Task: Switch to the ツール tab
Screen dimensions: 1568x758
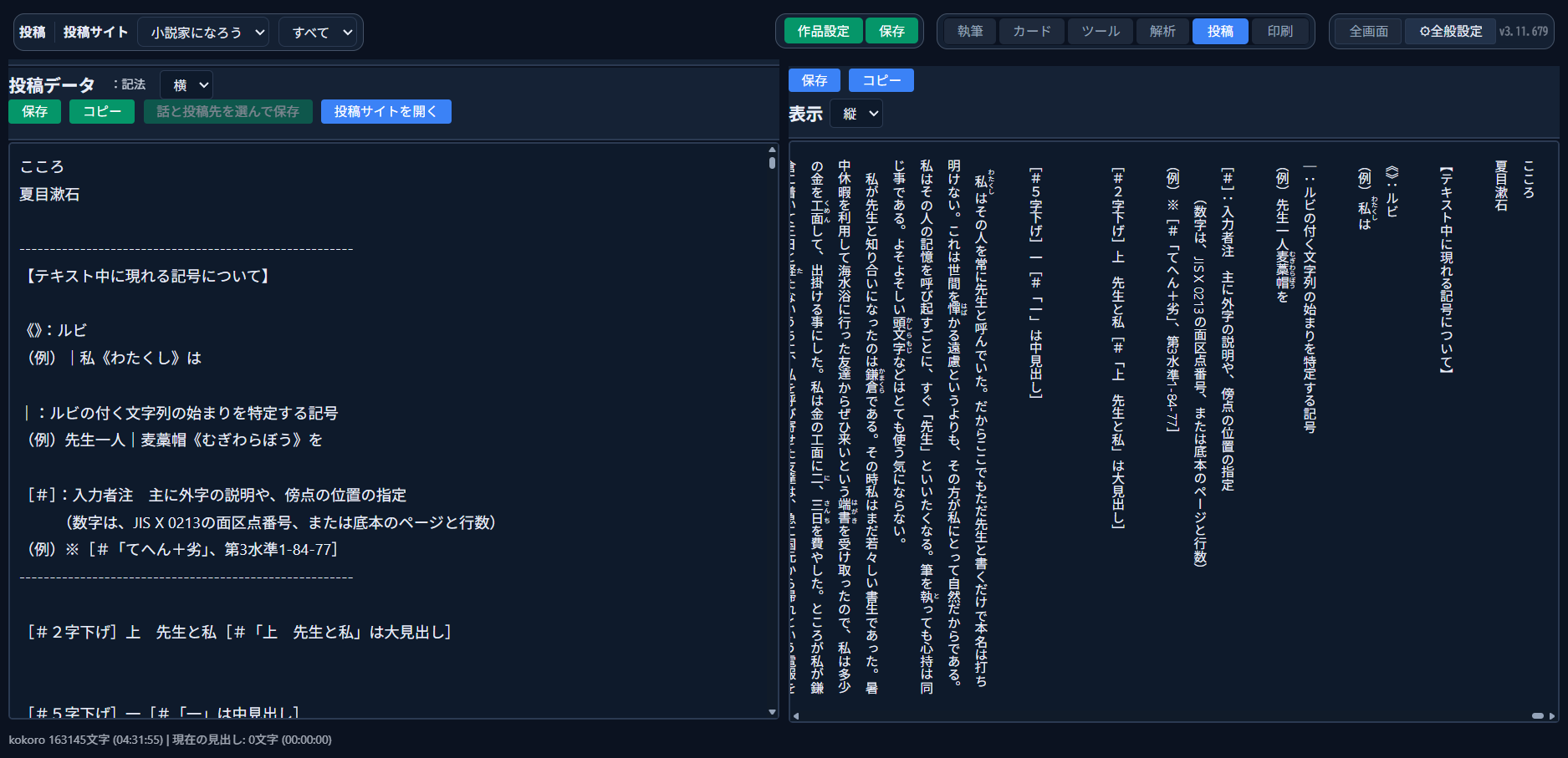Action: (x=1101, y=31)
